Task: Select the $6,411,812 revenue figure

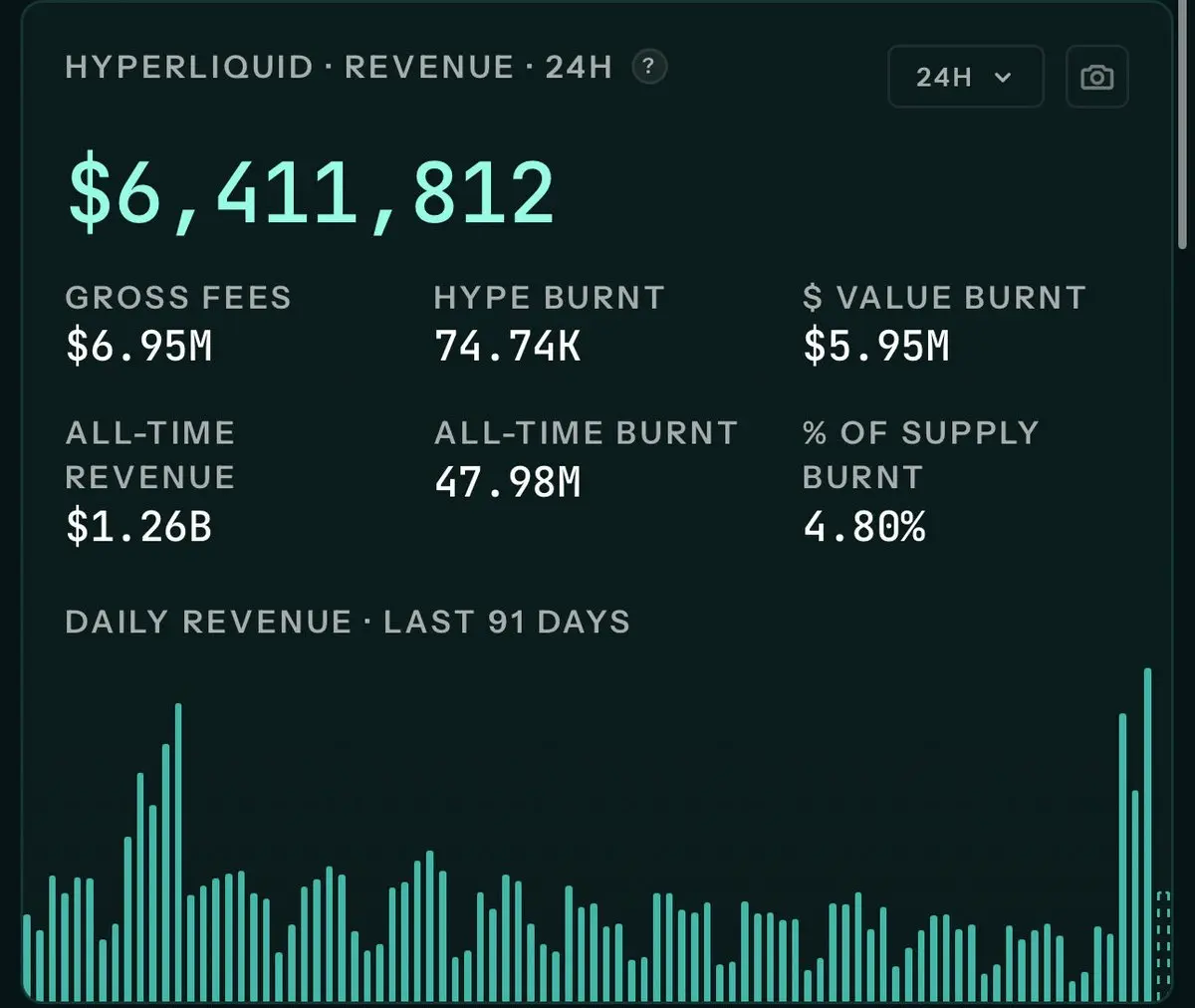Action: [311, 193]
